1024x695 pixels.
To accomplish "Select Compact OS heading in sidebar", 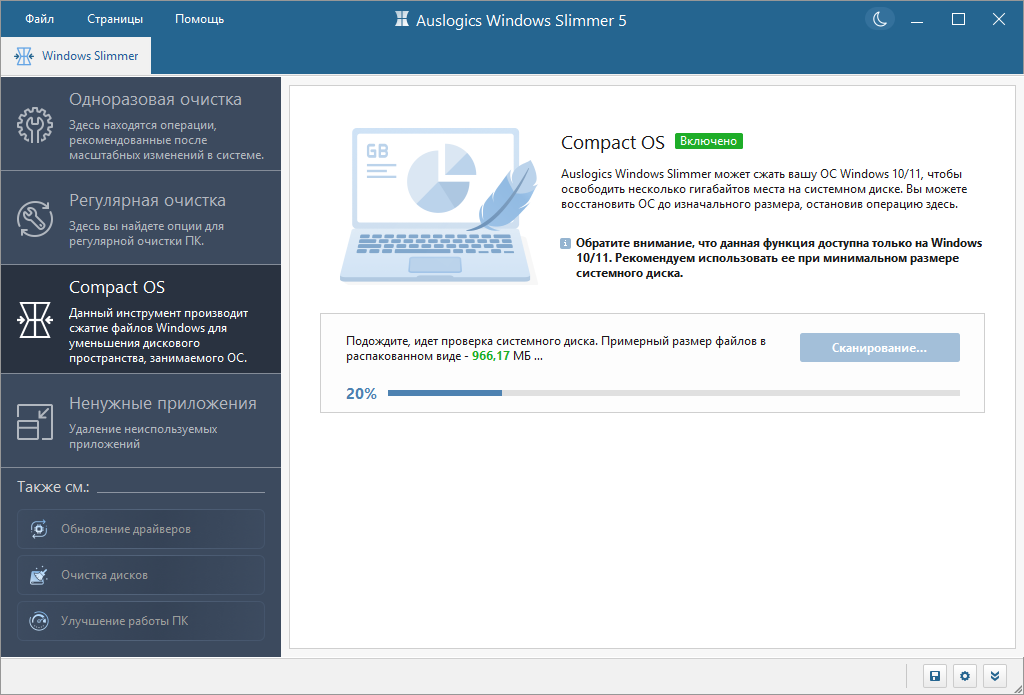I will coord(117,287).
